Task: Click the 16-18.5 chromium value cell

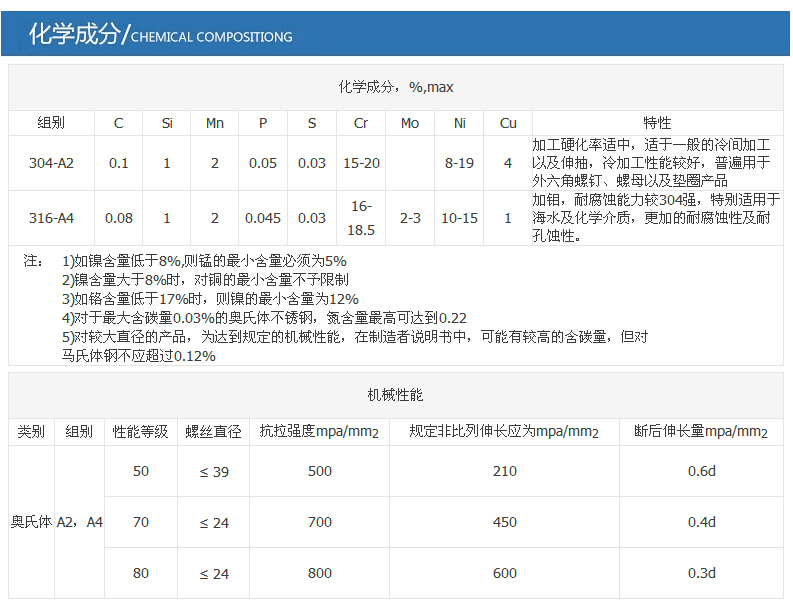Action: 361,218
